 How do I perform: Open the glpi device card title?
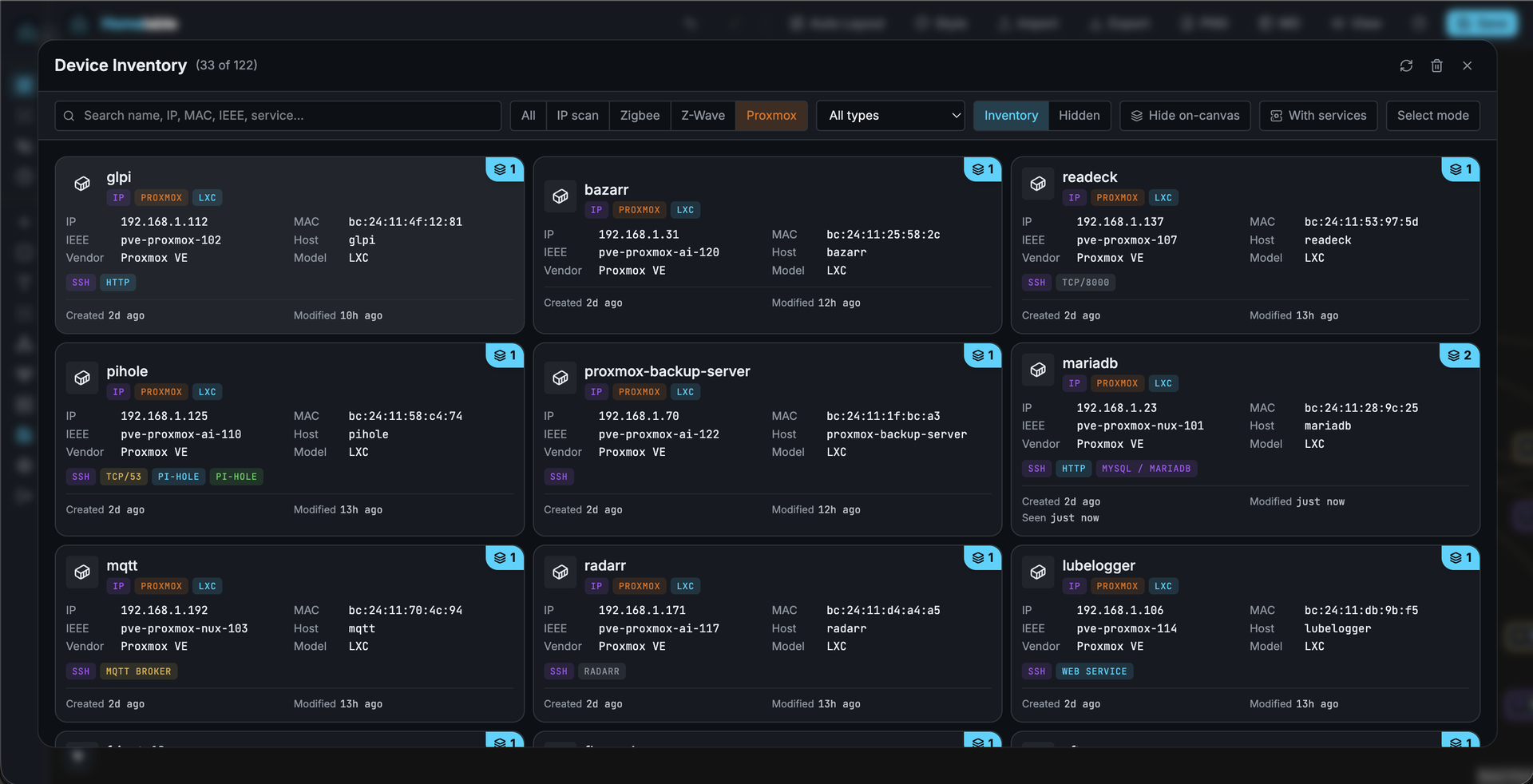tap(119, 177)
